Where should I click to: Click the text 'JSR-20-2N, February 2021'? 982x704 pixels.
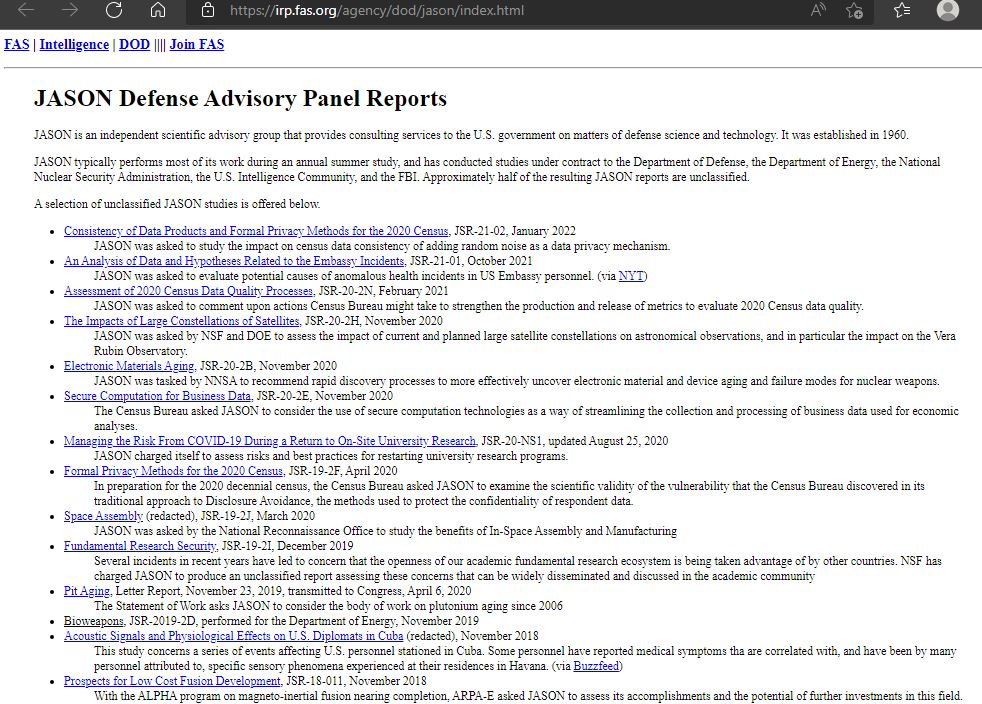pos(383,291)
